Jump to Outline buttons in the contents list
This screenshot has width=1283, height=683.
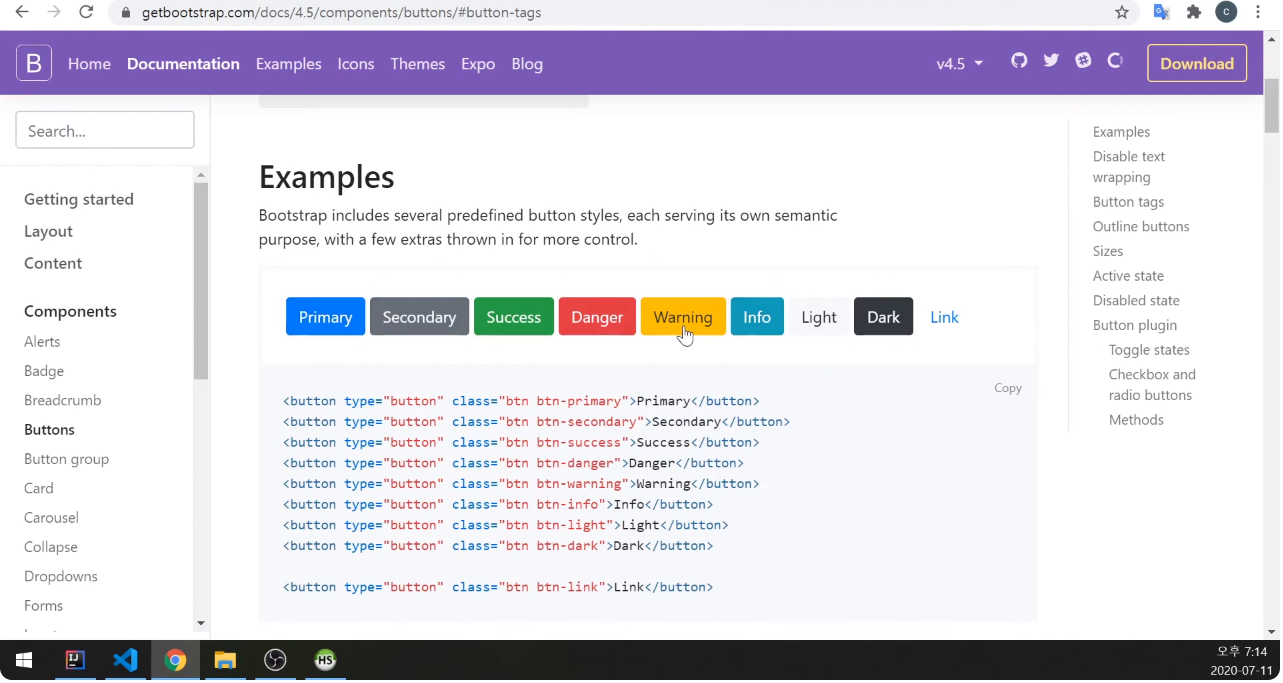click(1141, 226)
